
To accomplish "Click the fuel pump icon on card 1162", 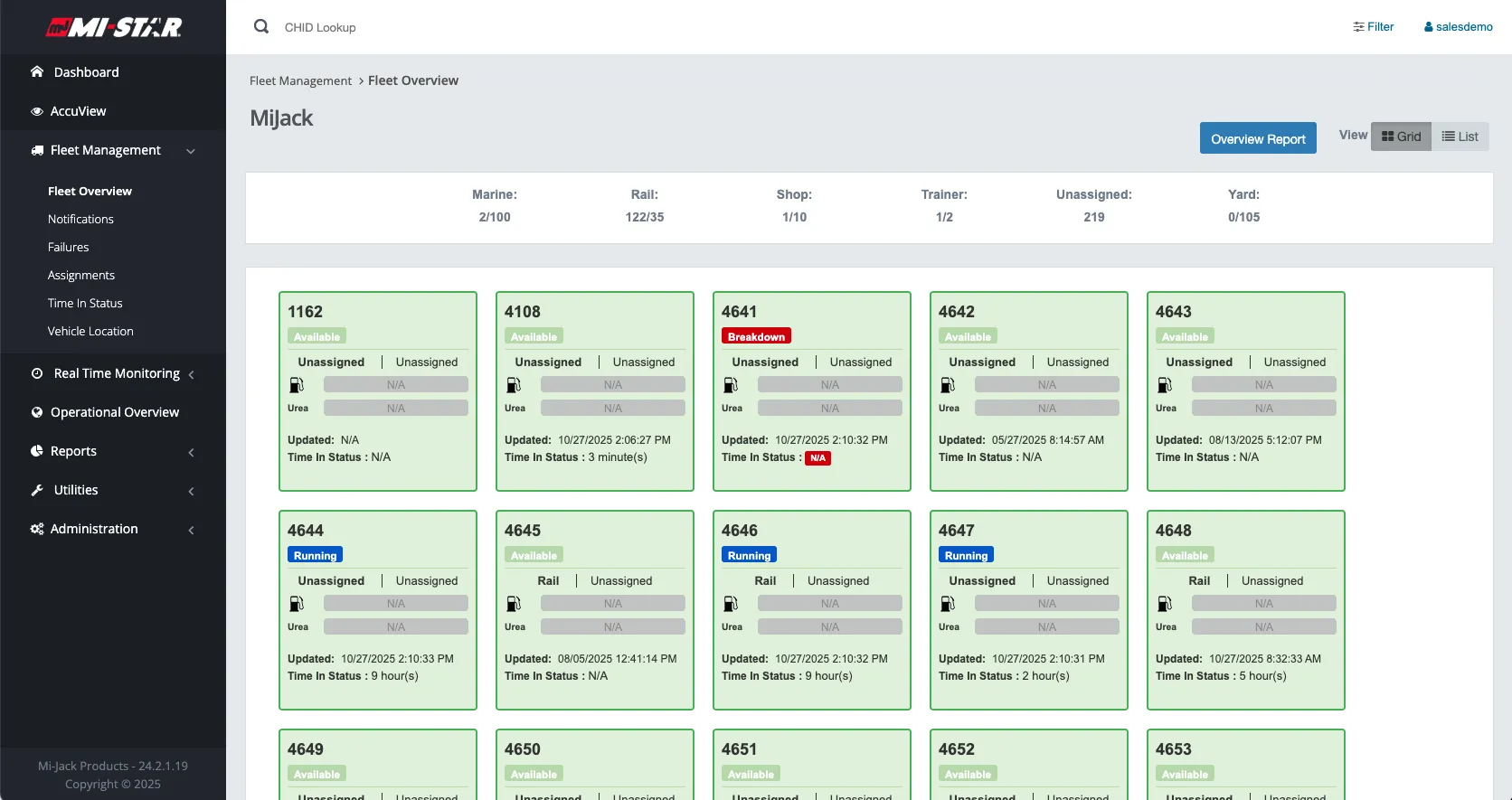I will tap(297, 385).
